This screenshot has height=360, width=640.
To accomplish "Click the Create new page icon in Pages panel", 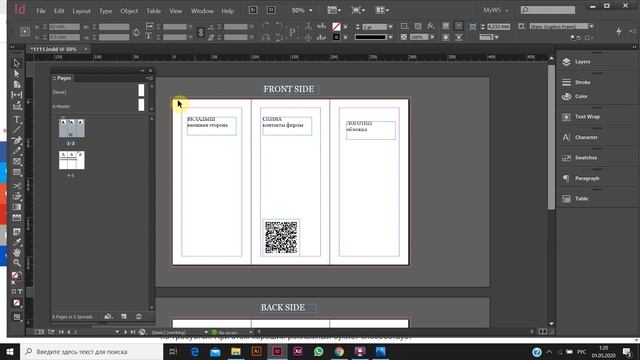I will [124, 316].
